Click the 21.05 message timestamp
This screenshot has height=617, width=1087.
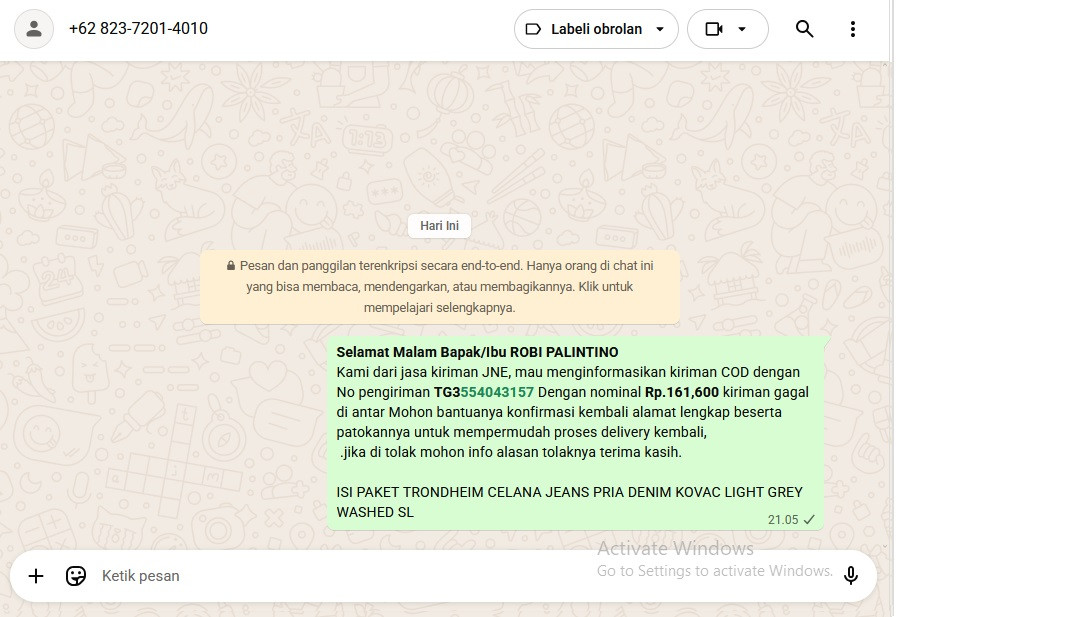pyautogui.click(x=783, y=519)
